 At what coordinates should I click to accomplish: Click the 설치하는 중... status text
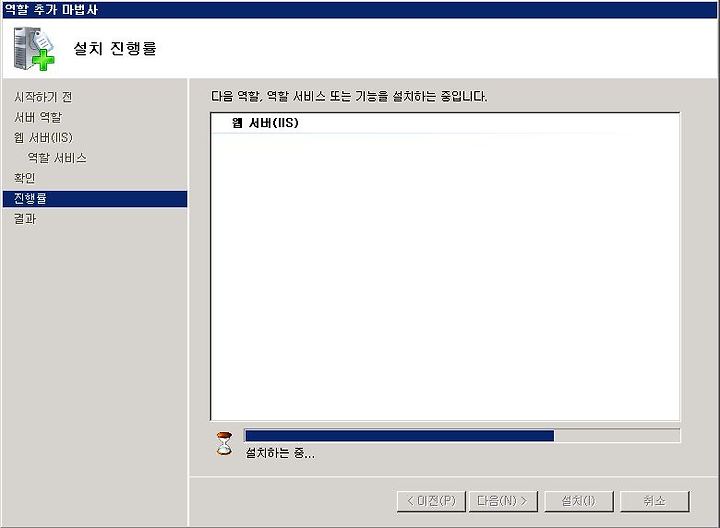[x=280, y=453]
